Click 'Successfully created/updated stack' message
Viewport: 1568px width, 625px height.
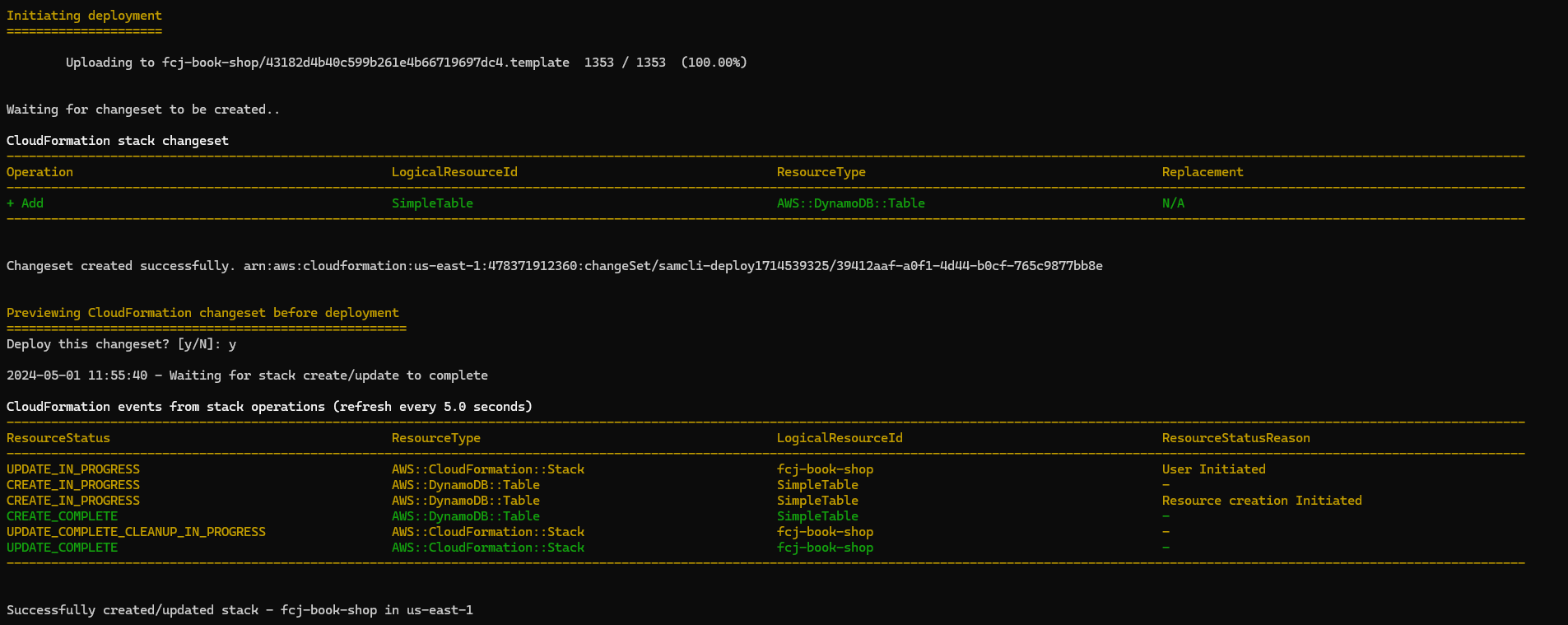pos(240,610)
